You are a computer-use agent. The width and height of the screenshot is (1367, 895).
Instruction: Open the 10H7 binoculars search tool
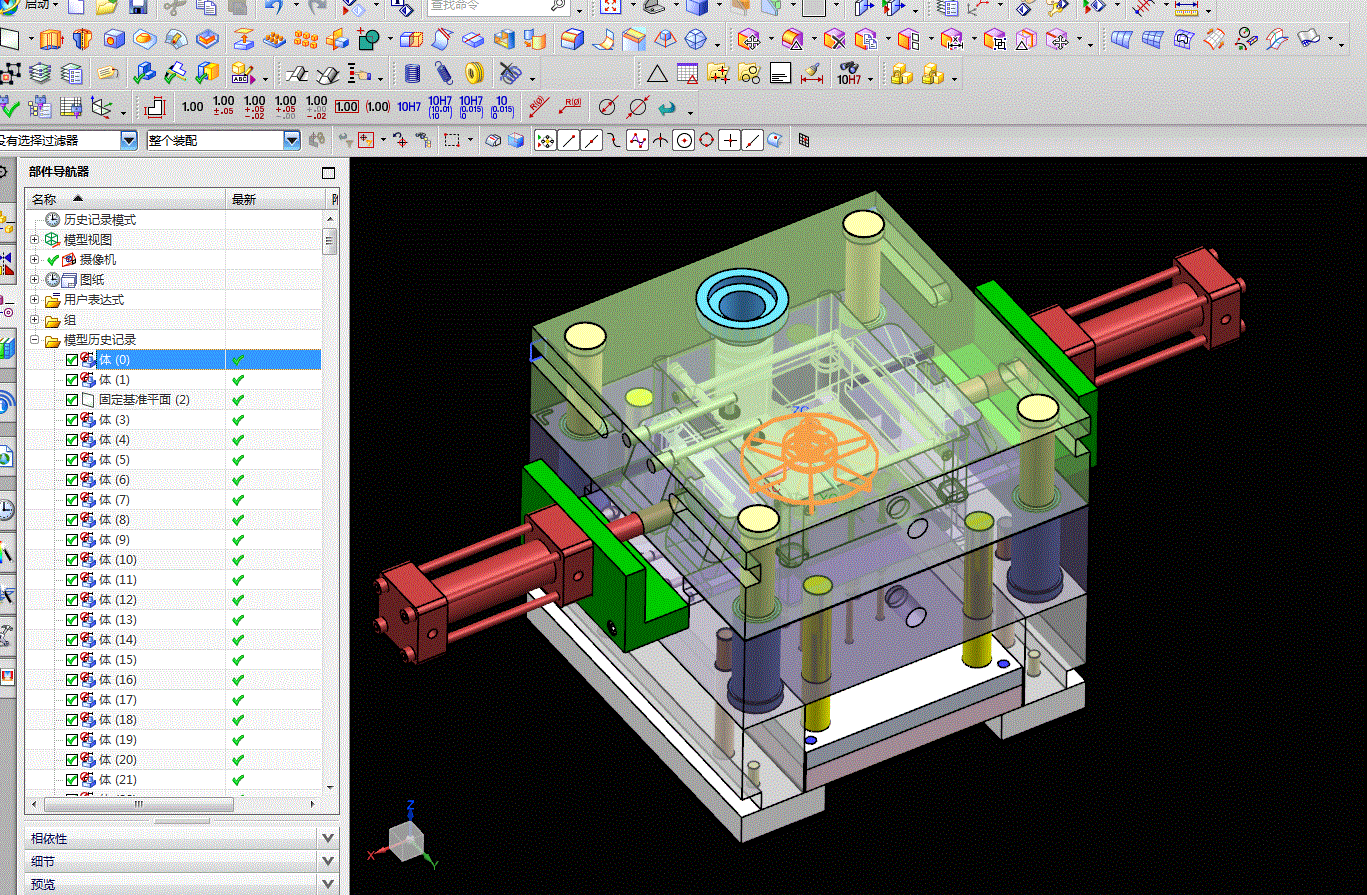850,74
